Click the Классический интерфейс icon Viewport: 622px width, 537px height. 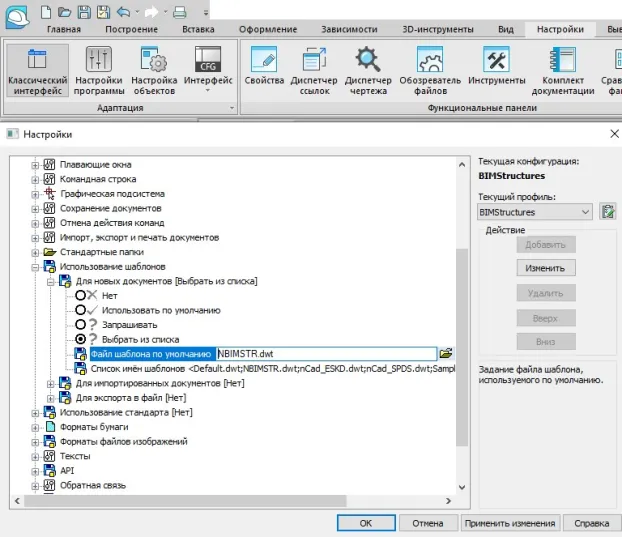click(37, 71)
